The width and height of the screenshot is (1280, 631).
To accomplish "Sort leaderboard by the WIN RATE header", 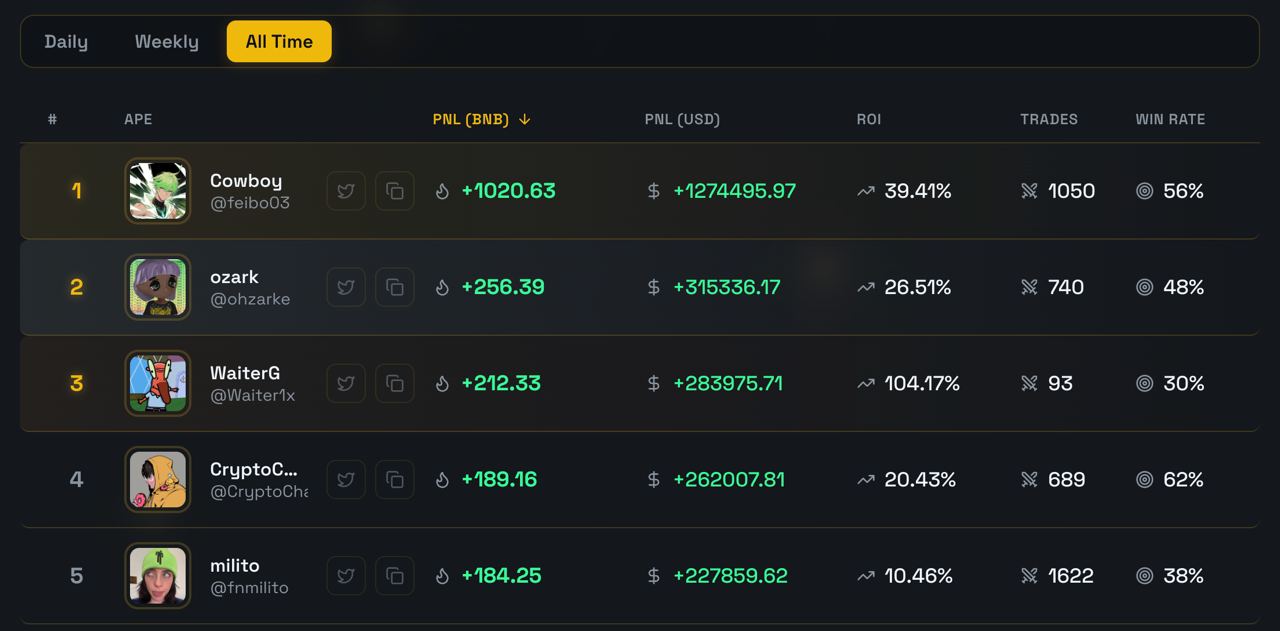I will tap(1170, 119).
